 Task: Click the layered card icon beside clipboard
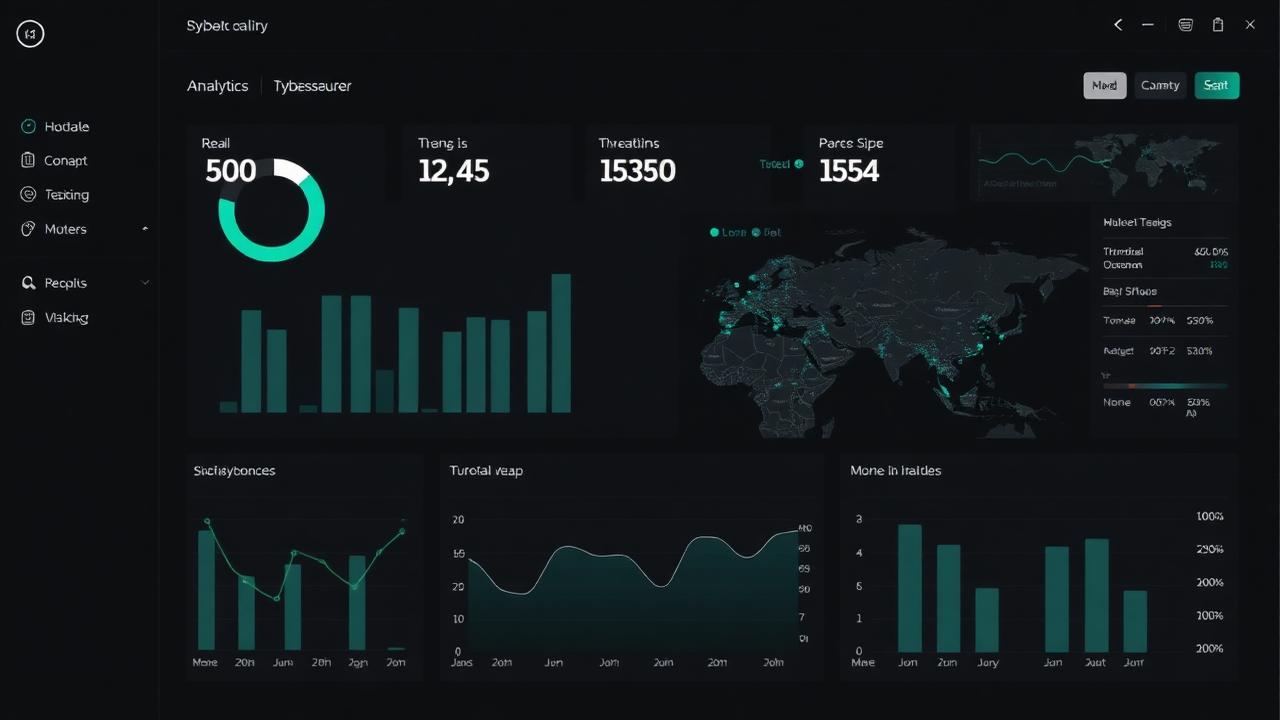pyautogui.click(x=1185, y=25)
